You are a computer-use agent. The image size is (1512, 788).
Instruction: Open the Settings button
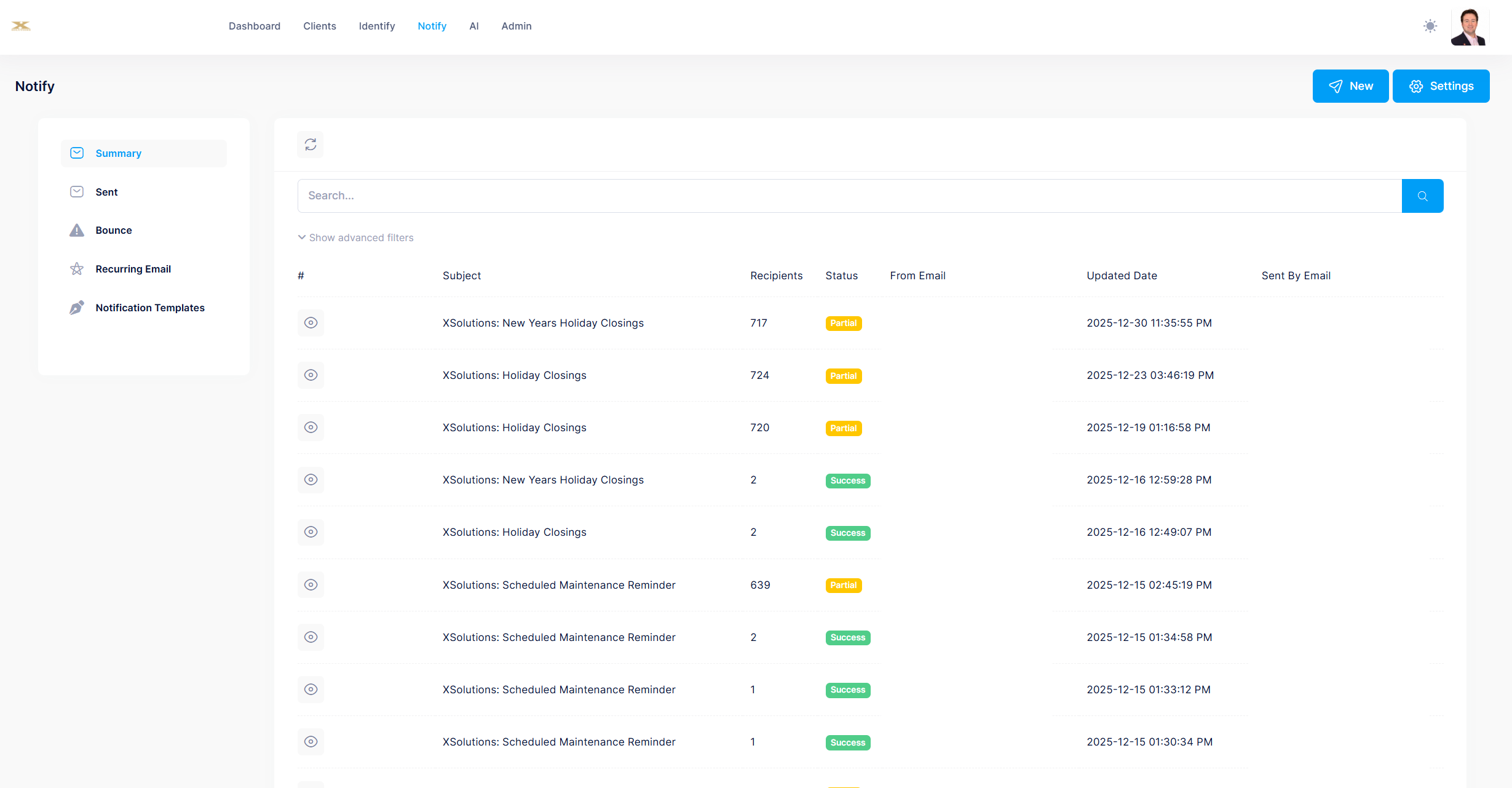pos(1441,86)
